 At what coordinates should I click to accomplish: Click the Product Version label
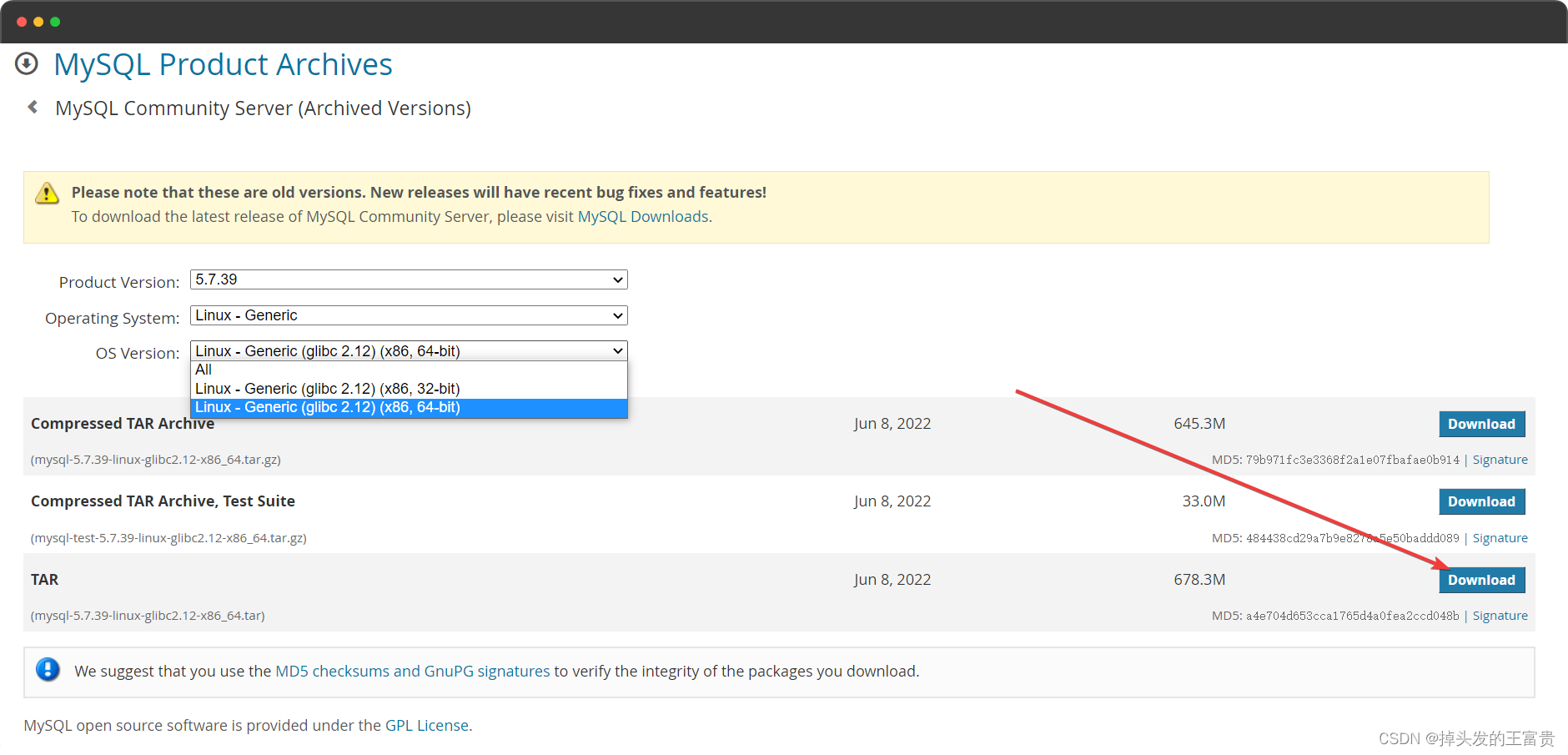(x=119, y=282)
